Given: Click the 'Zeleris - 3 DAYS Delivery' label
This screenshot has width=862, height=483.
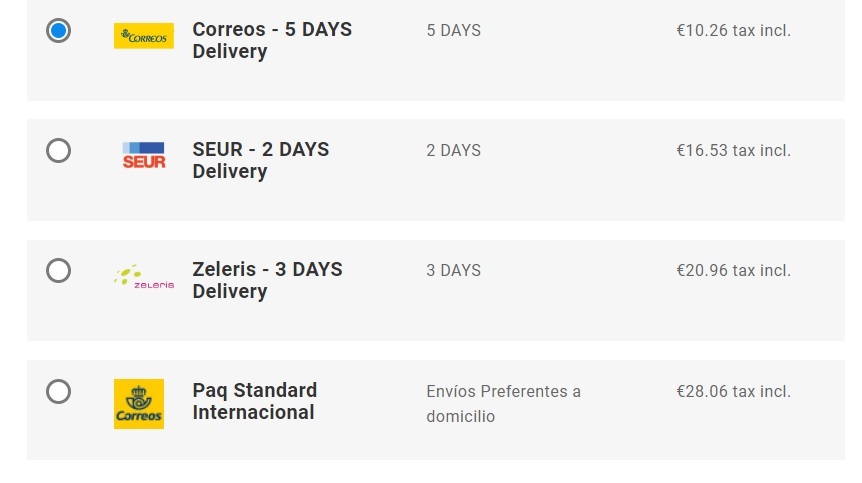Looking at the screenshot, I should [x=267, y=280].
